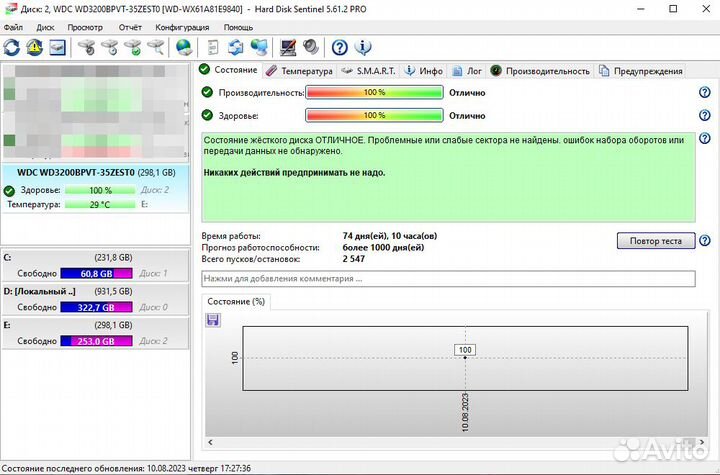Switch to the Инфо tab
The width and height of the screenshot is (720, 475).
coord(424,71)
